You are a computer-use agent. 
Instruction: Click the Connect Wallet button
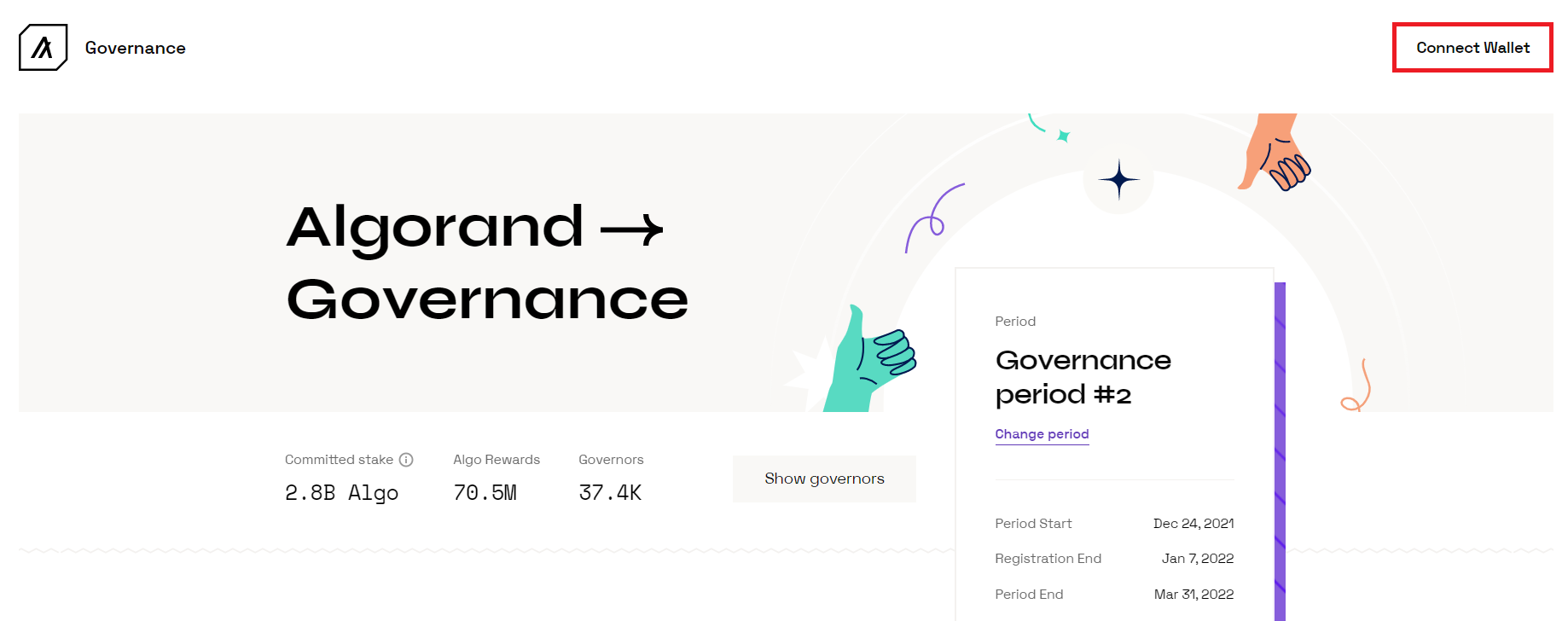coord(1472,48)
